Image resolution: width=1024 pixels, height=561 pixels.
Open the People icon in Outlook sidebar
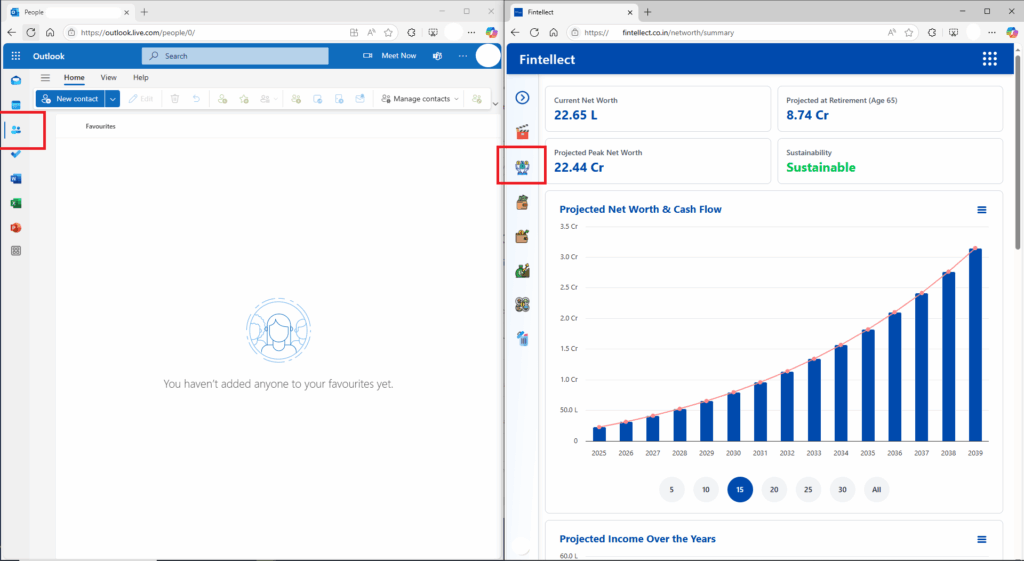[16, 130]
